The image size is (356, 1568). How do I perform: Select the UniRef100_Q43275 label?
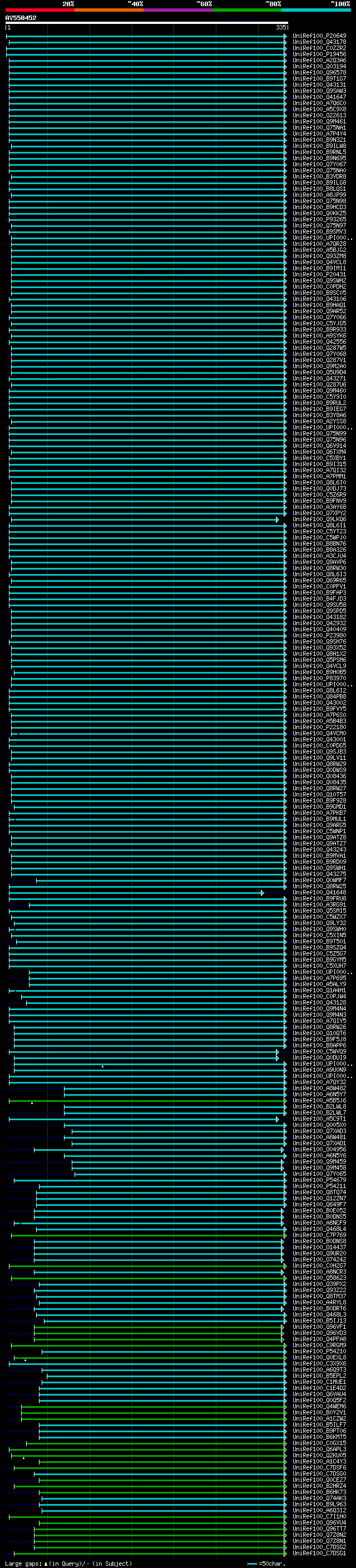[x=319, y=874]
